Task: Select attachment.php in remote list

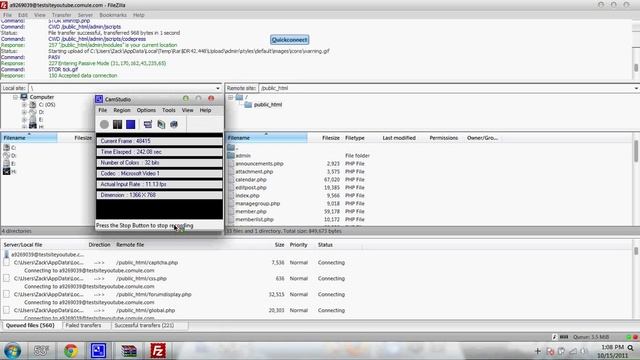Action: click(254, 172)
